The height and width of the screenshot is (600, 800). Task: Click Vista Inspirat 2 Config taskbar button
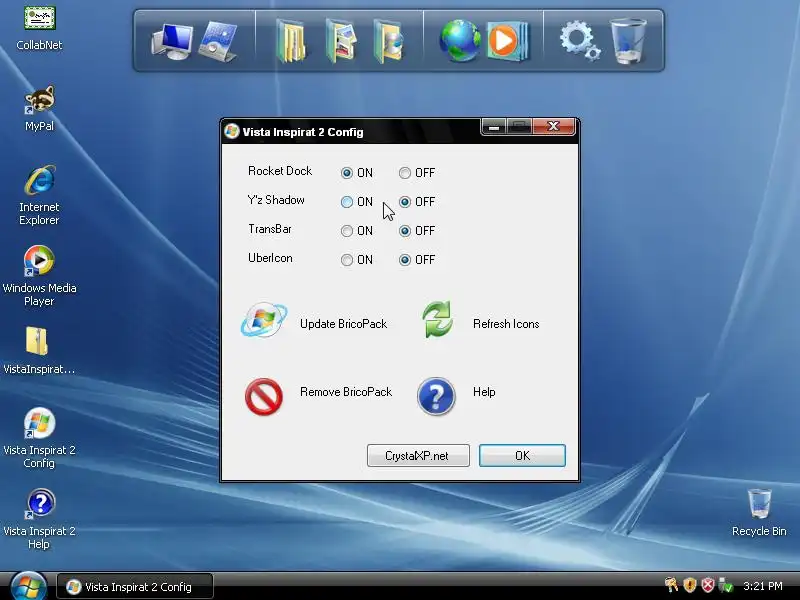[135, 587]
